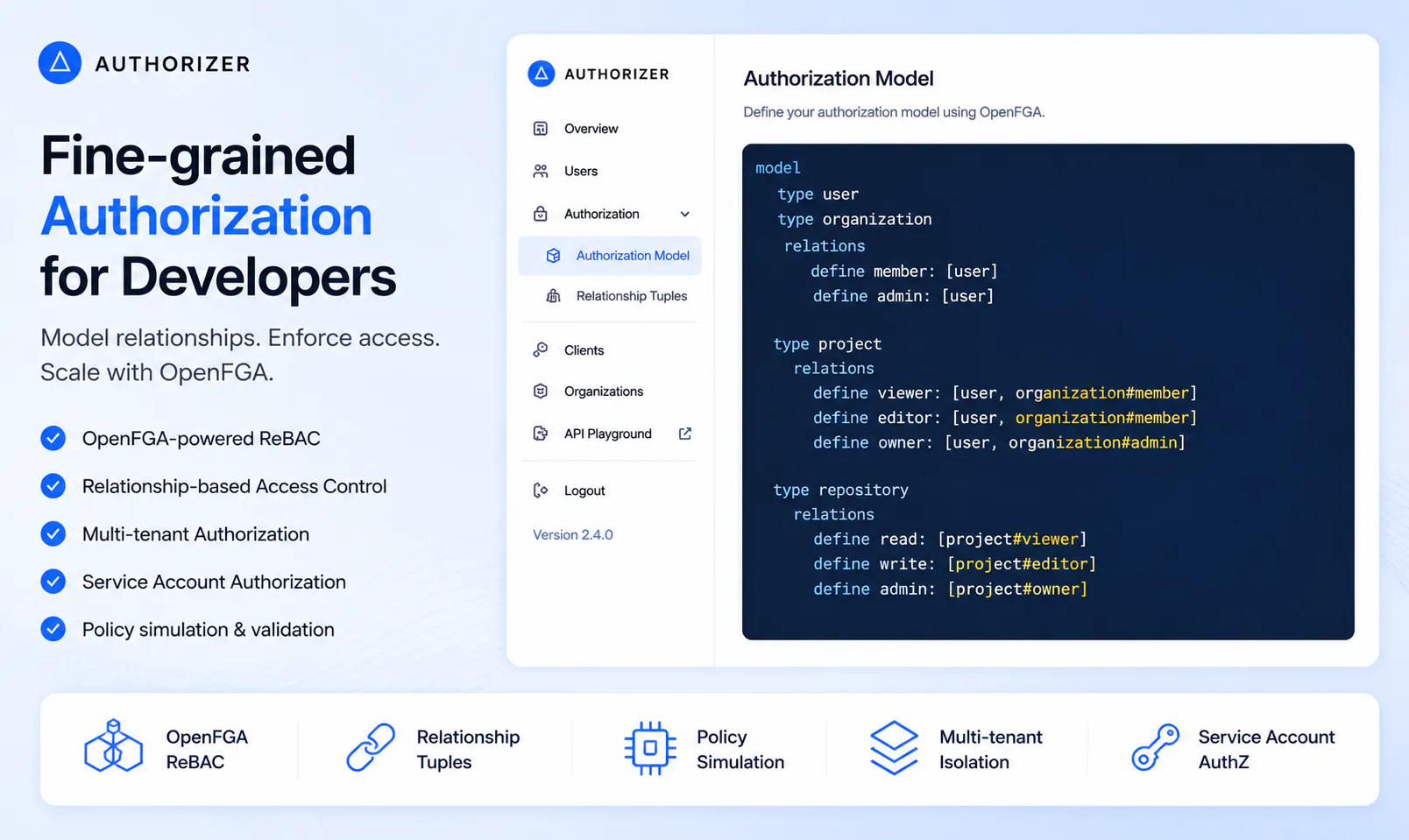1409x840 pixels.
Task: Click the checkmark beside Relationship-based Access Control
Action: [x=53, y=486]
